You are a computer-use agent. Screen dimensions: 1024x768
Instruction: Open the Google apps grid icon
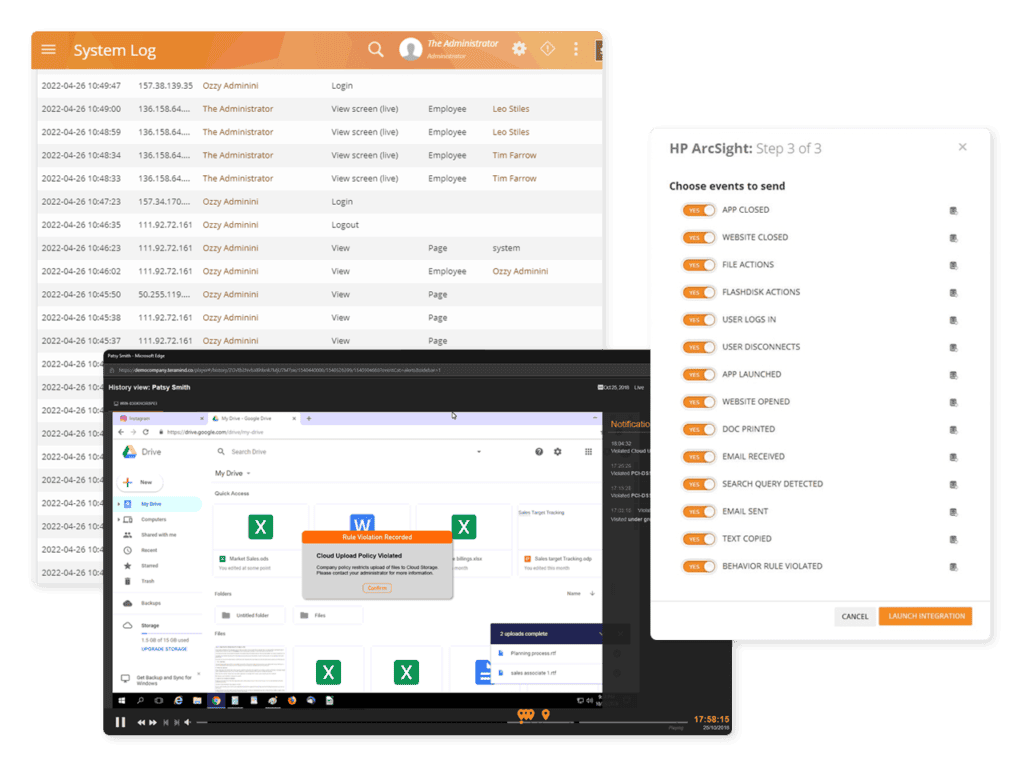click(588, 452)
